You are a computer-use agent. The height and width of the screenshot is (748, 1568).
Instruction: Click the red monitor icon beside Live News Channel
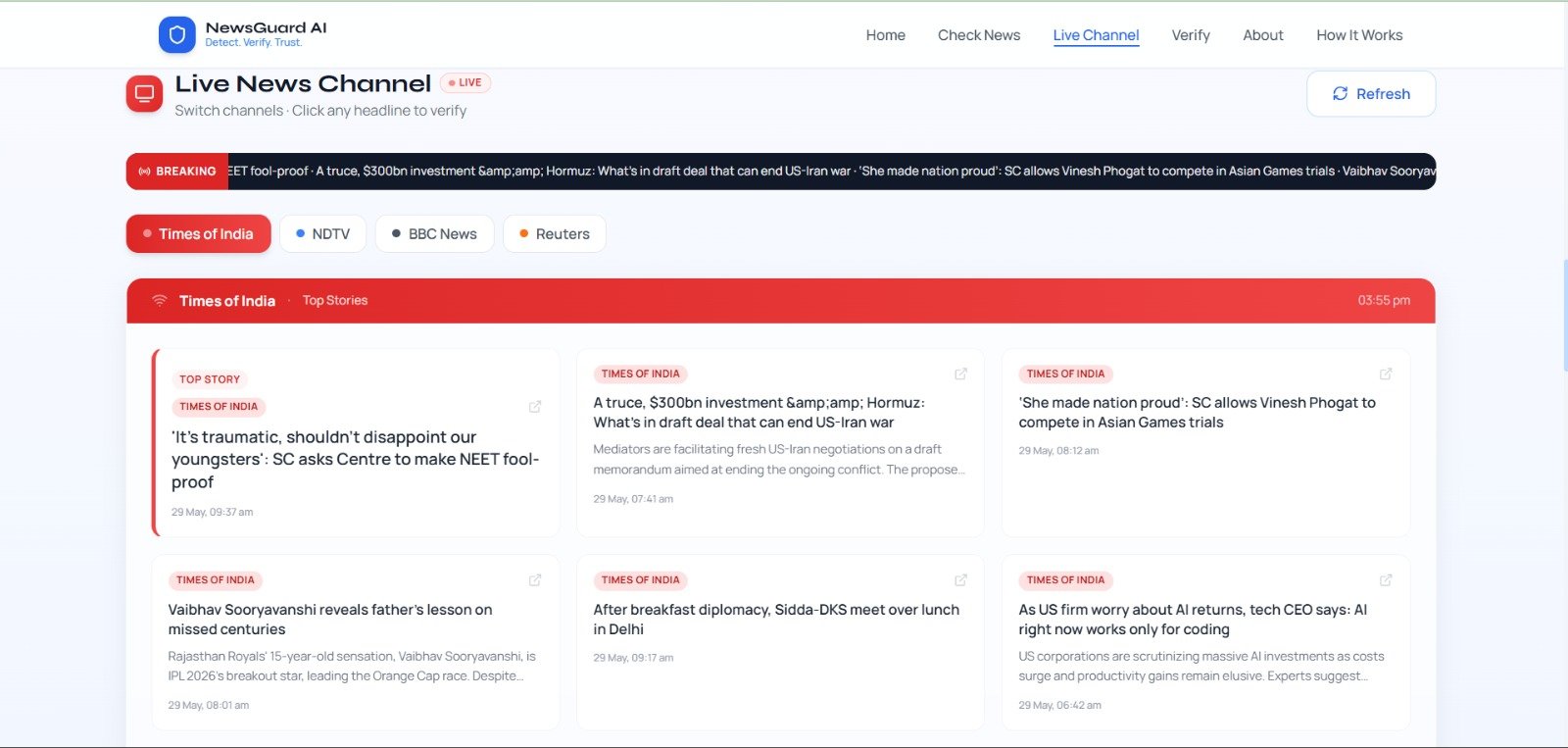tap(144, 94)
